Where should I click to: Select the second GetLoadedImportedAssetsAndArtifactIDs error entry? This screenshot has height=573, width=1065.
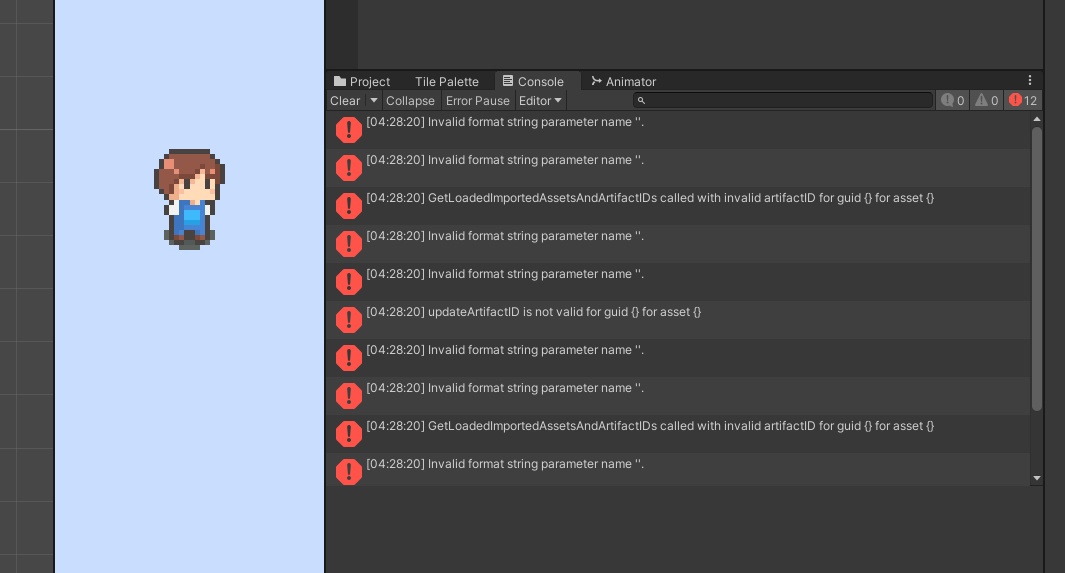click(x=678, y=434)
